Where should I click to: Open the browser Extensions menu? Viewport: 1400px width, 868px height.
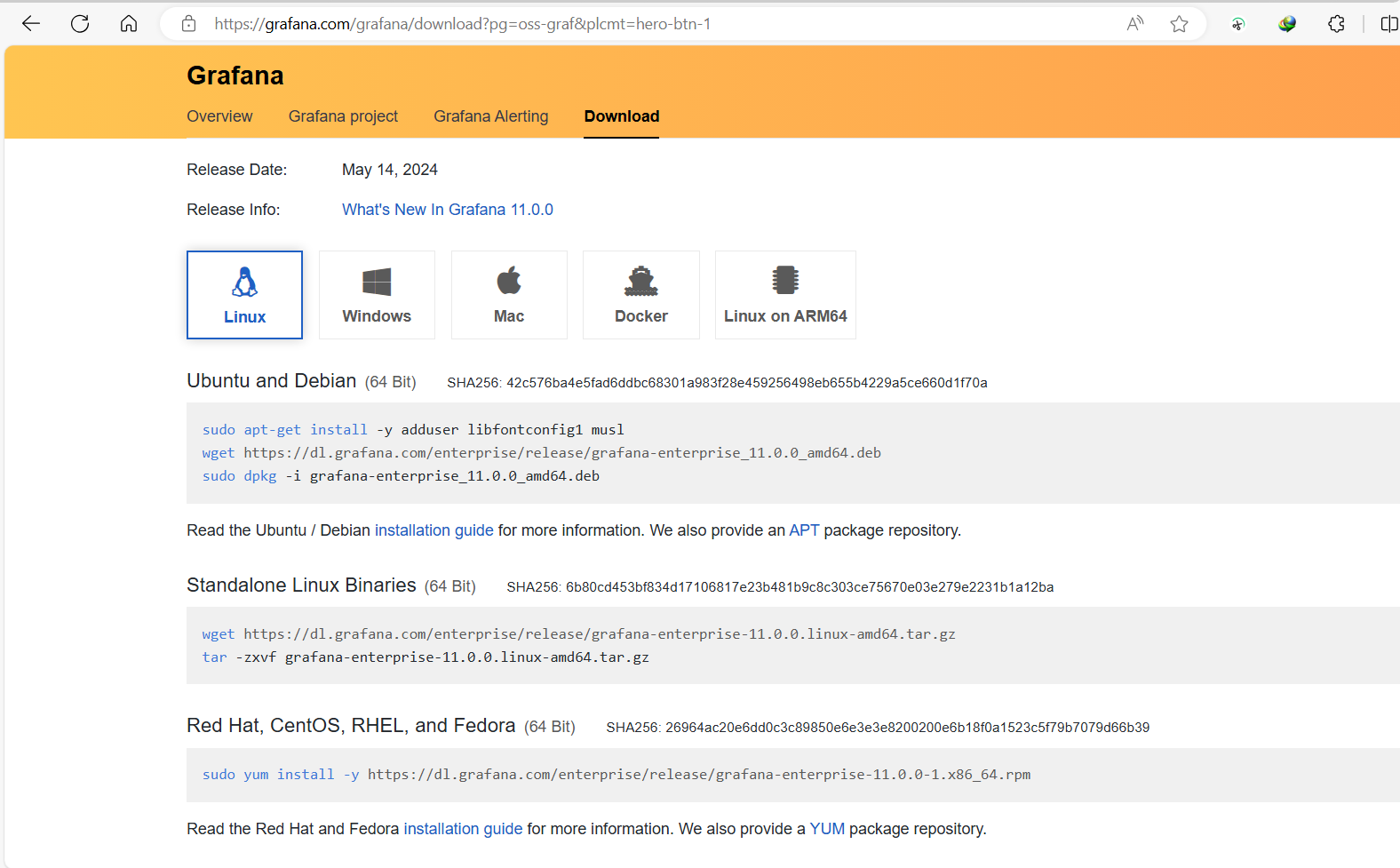coord(1336,24)
